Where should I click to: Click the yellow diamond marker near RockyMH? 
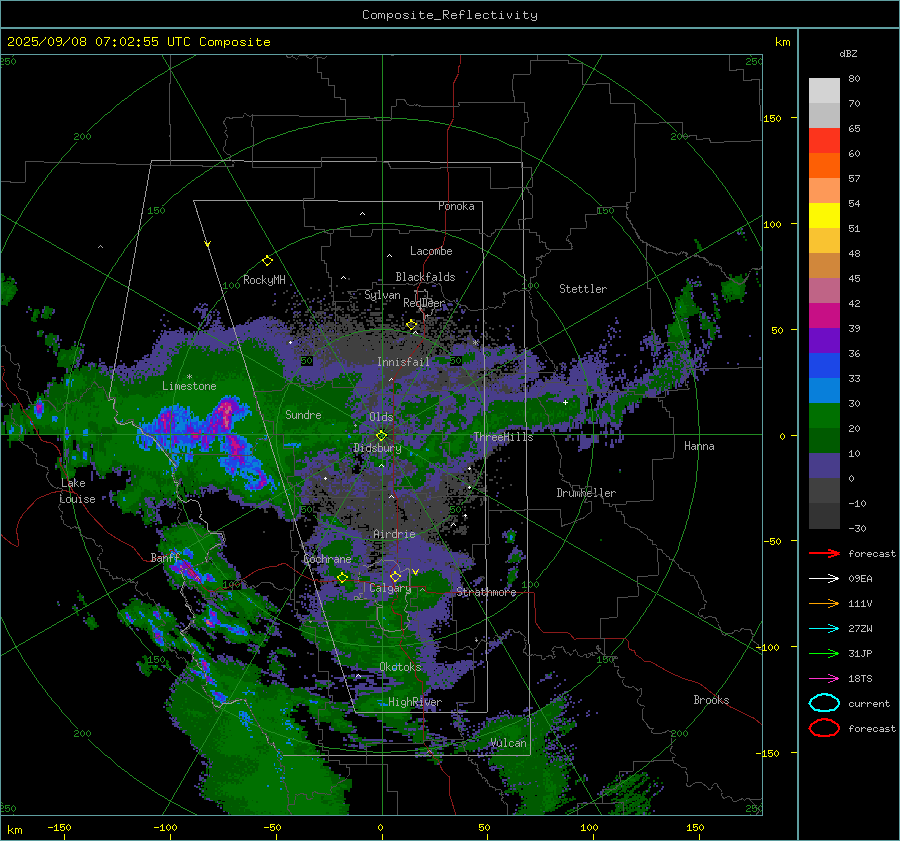tap(267, 261)
